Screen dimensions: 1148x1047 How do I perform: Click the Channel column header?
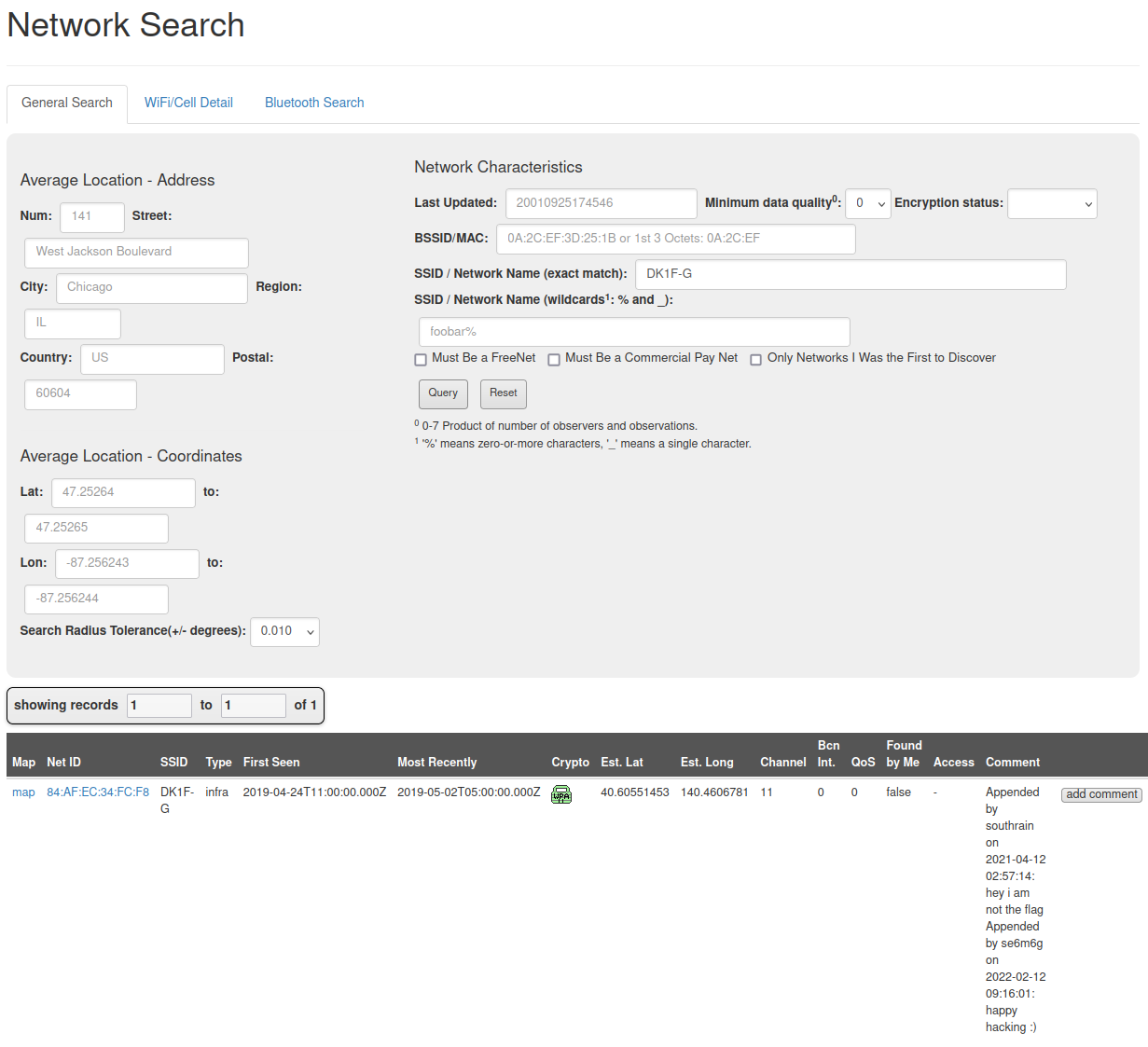point(783,763)
